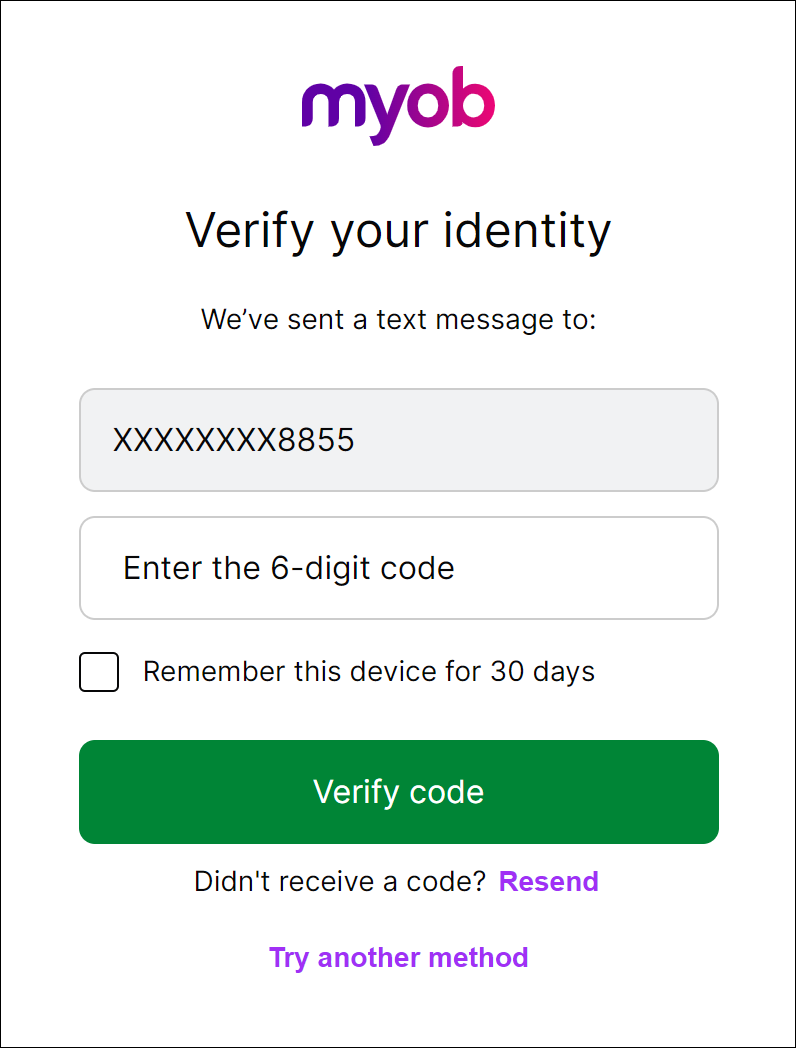Switch verification via 'Try another method'
796x1048 pixels.
[x=398, y=958]
